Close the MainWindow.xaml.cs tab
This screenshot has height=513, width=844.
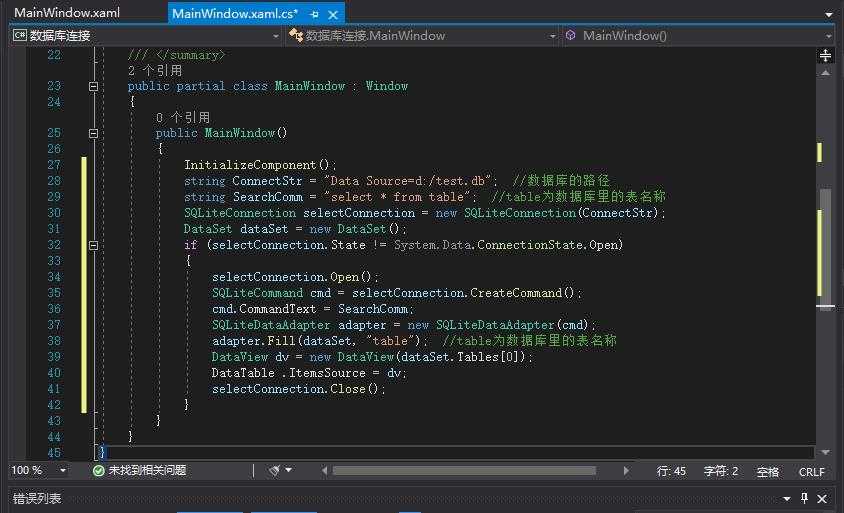click(x=333, y=15)
